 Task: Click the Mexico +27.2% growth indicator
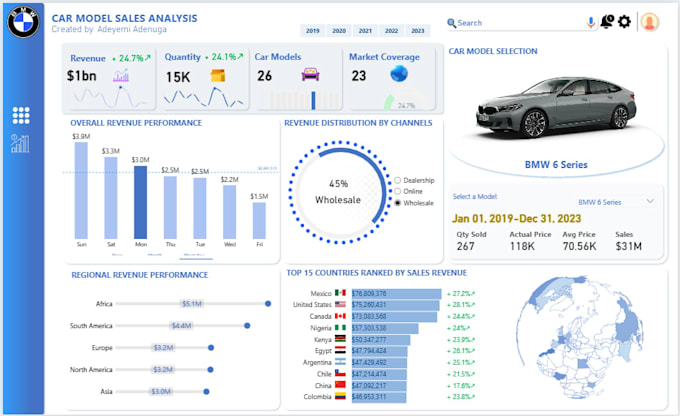(461, 293)
